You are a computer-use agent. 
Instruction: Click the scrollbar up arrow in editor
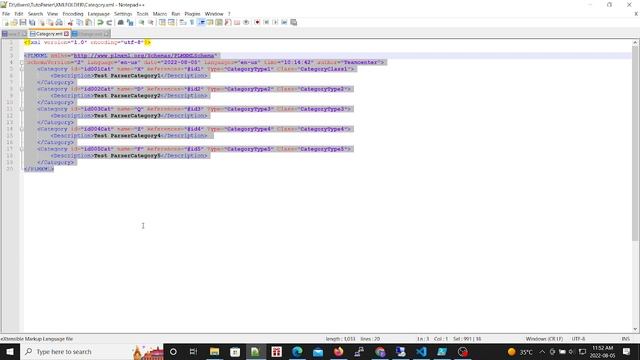click(636, 42)
